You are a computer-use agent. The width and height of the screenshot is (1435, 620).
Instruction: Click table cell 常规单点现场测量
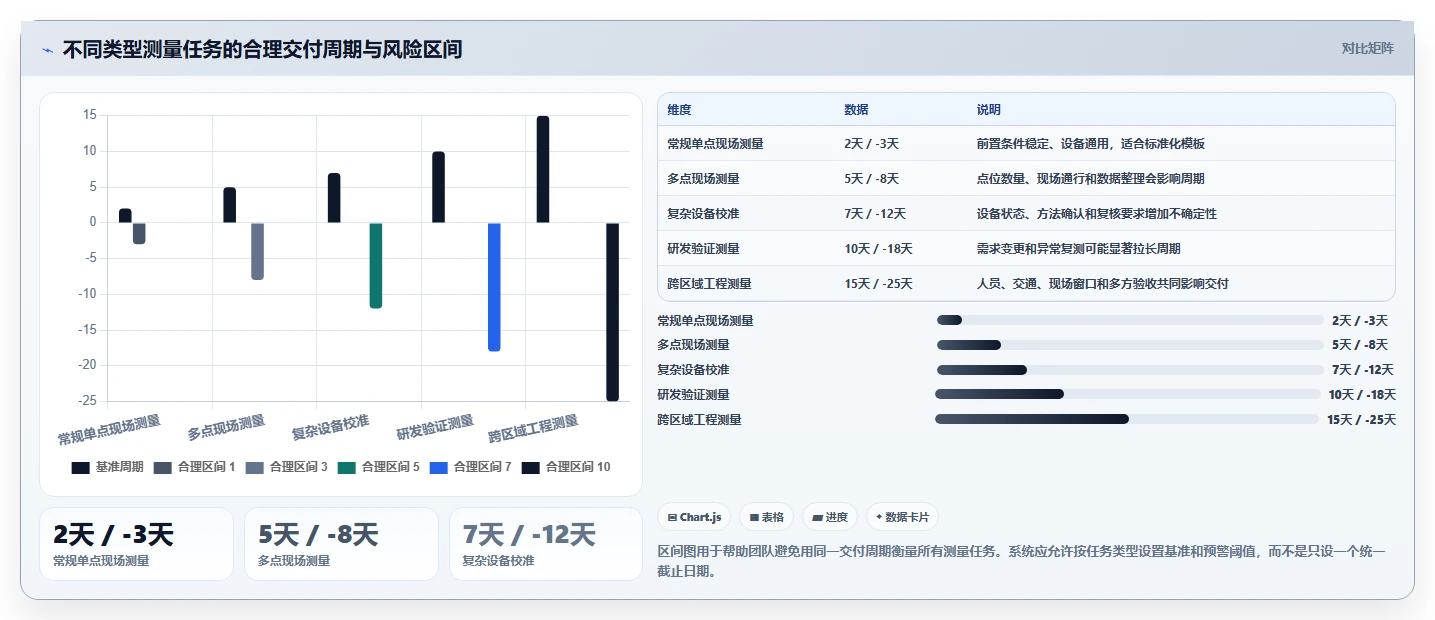click(715, 144)
